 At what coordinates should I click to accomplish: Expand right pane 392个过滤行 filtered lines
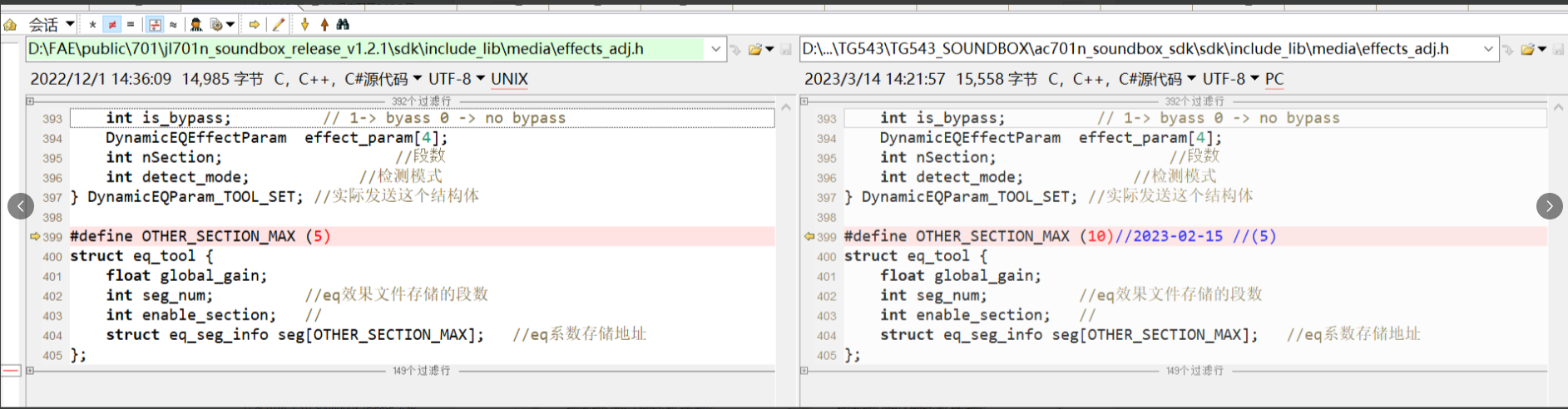(804, 101)
